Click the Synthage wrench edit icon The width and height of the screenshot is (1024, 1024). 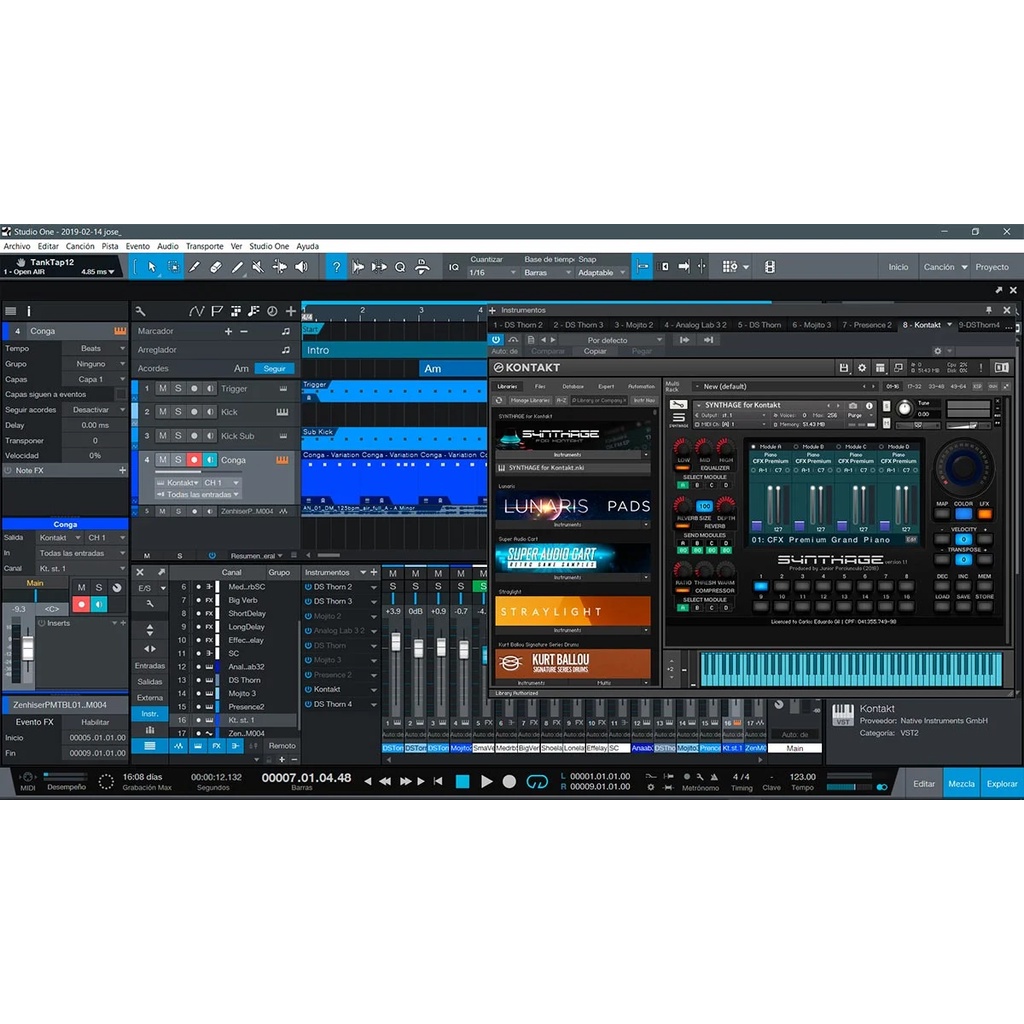tap(679, 405)
